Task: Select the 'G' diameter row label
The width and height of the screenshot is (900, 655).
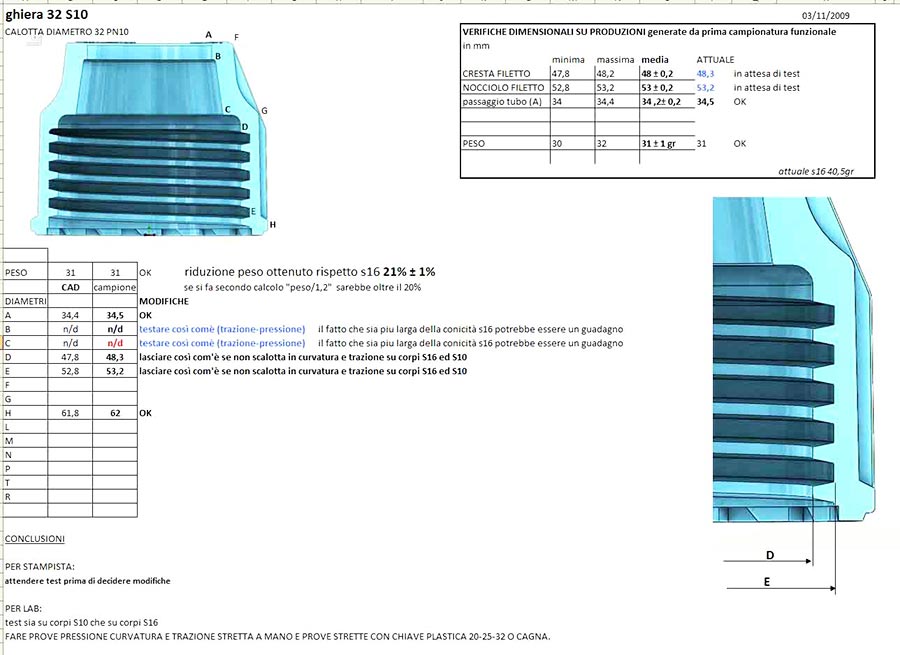Action: 25,399
